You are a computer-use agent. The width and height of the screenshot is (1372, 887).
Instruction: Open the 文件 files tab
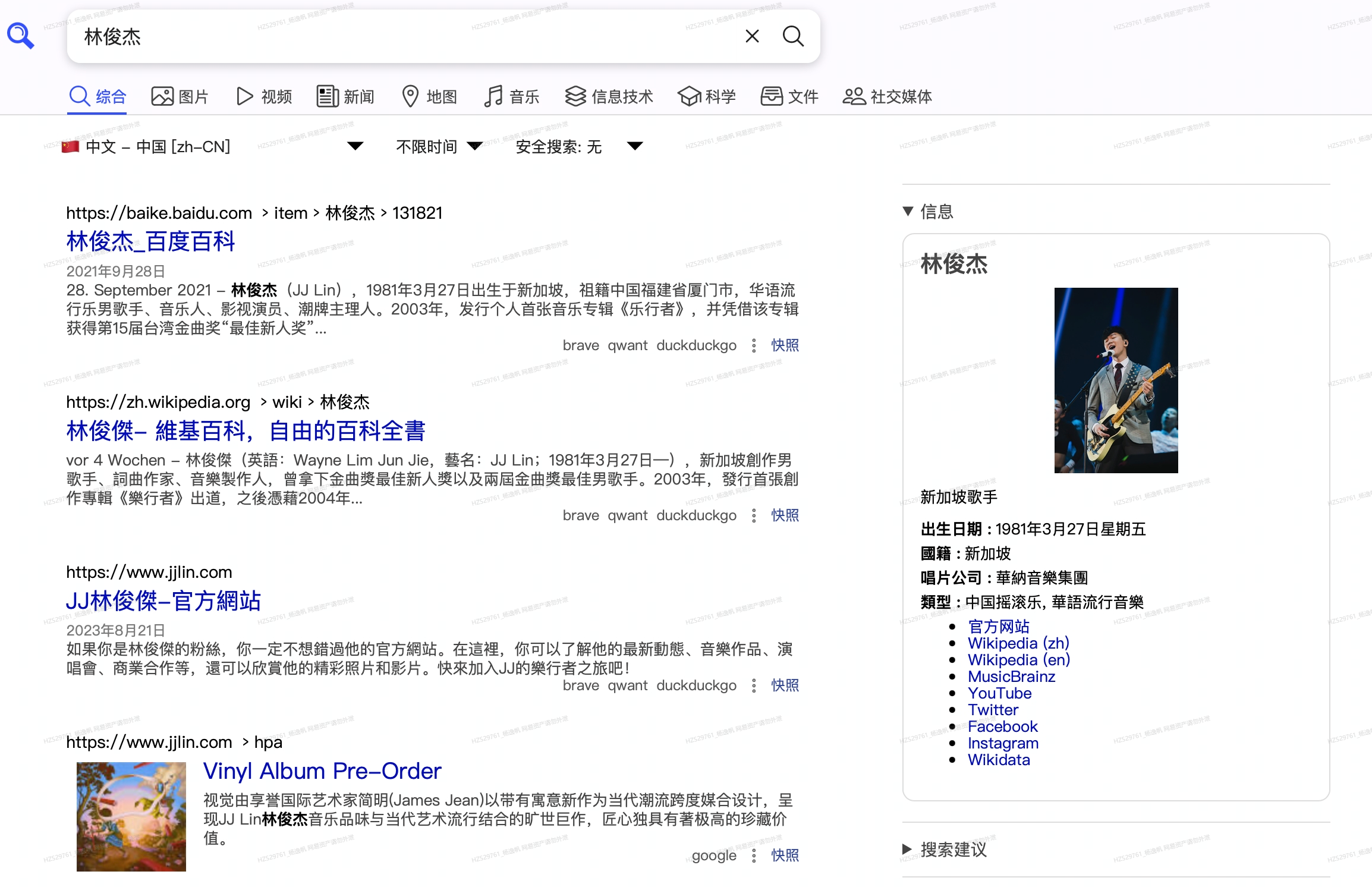(789, 96)
